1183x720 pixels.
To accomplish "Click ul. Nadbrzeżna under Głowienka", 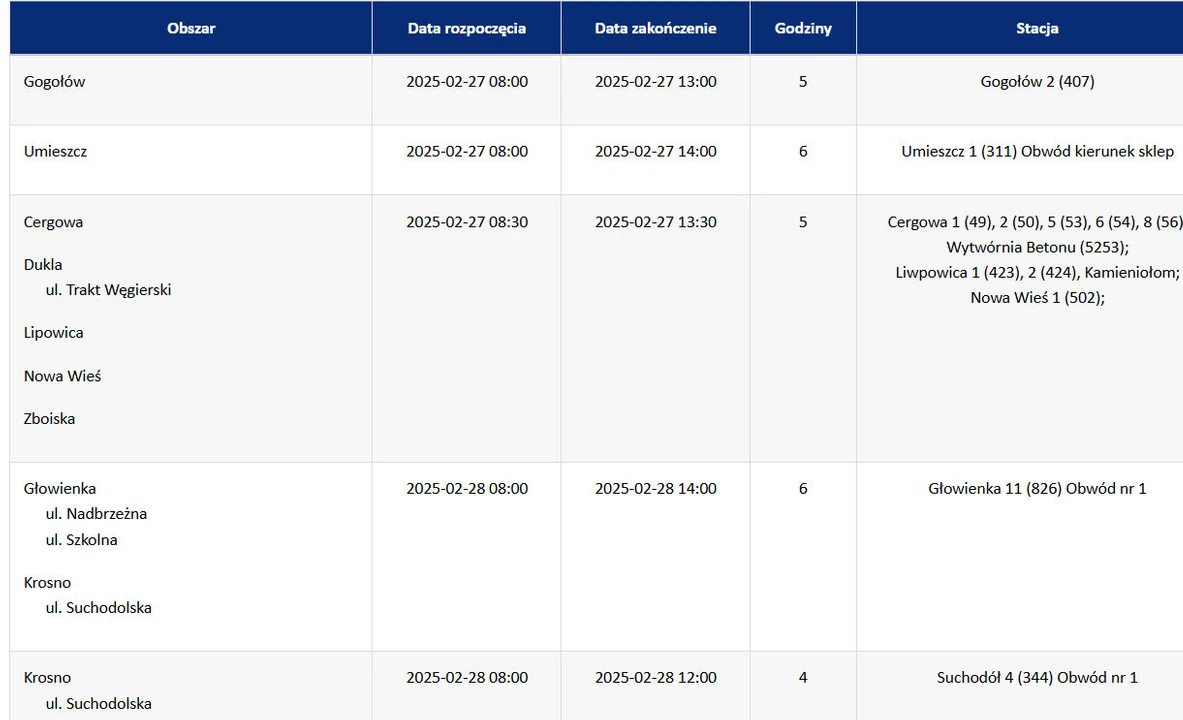I will 97,514.
